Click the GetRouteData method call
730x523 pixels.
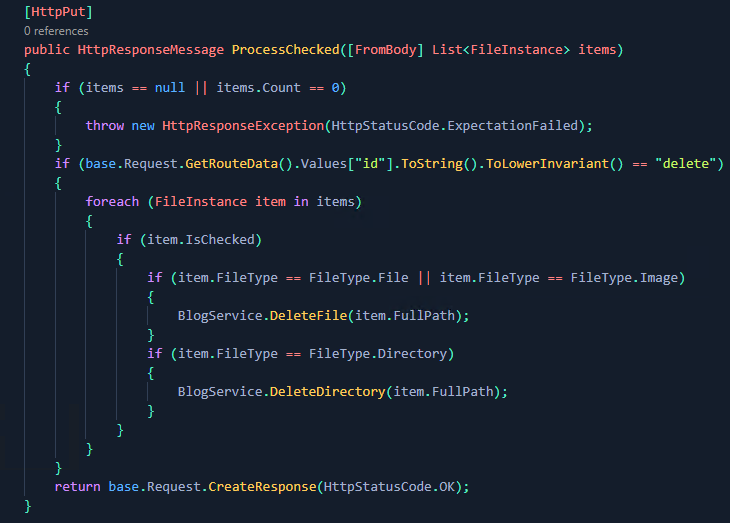click(x=231, y=164)
